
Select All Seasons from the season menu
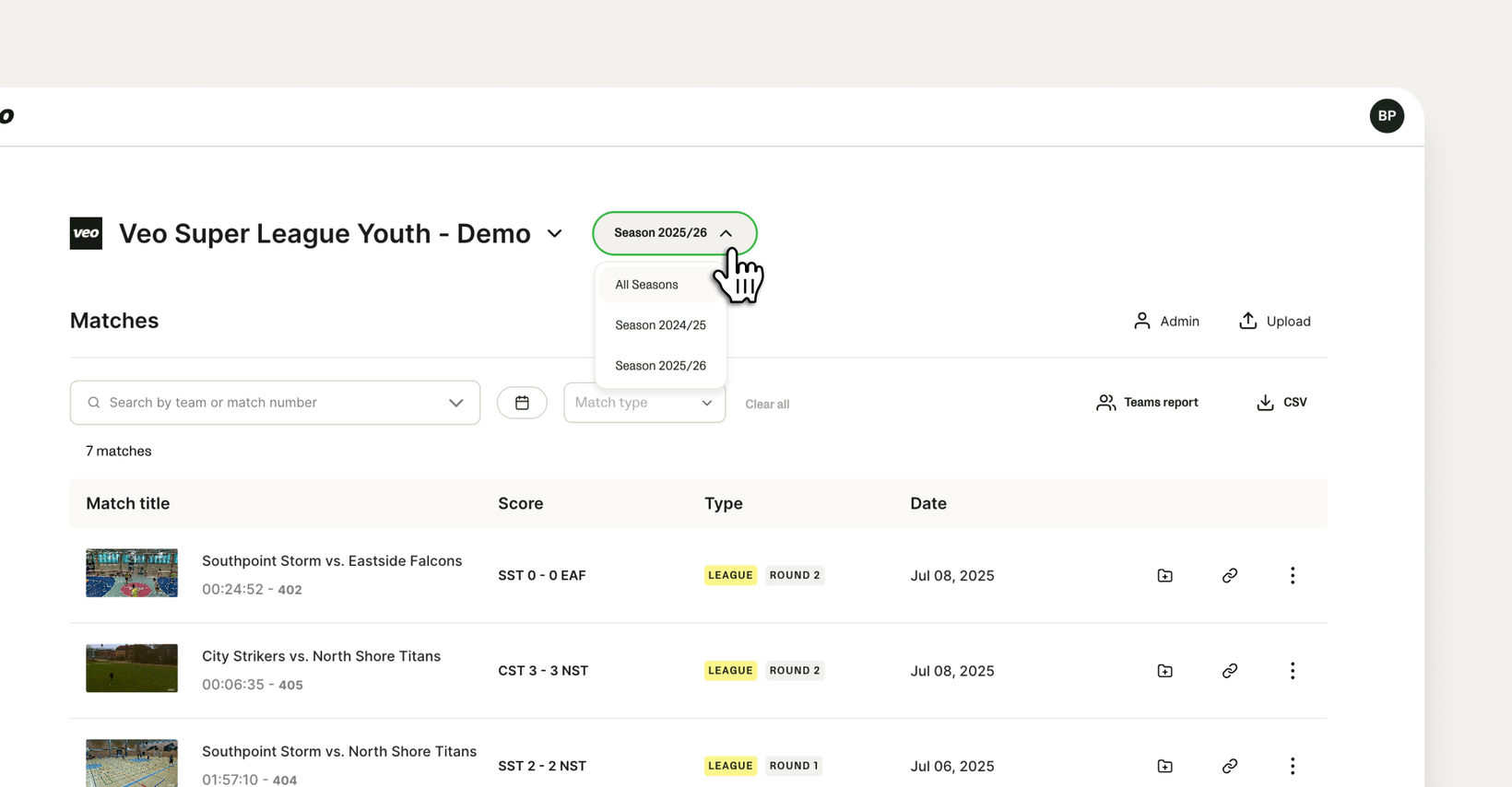tap(646, 285)
